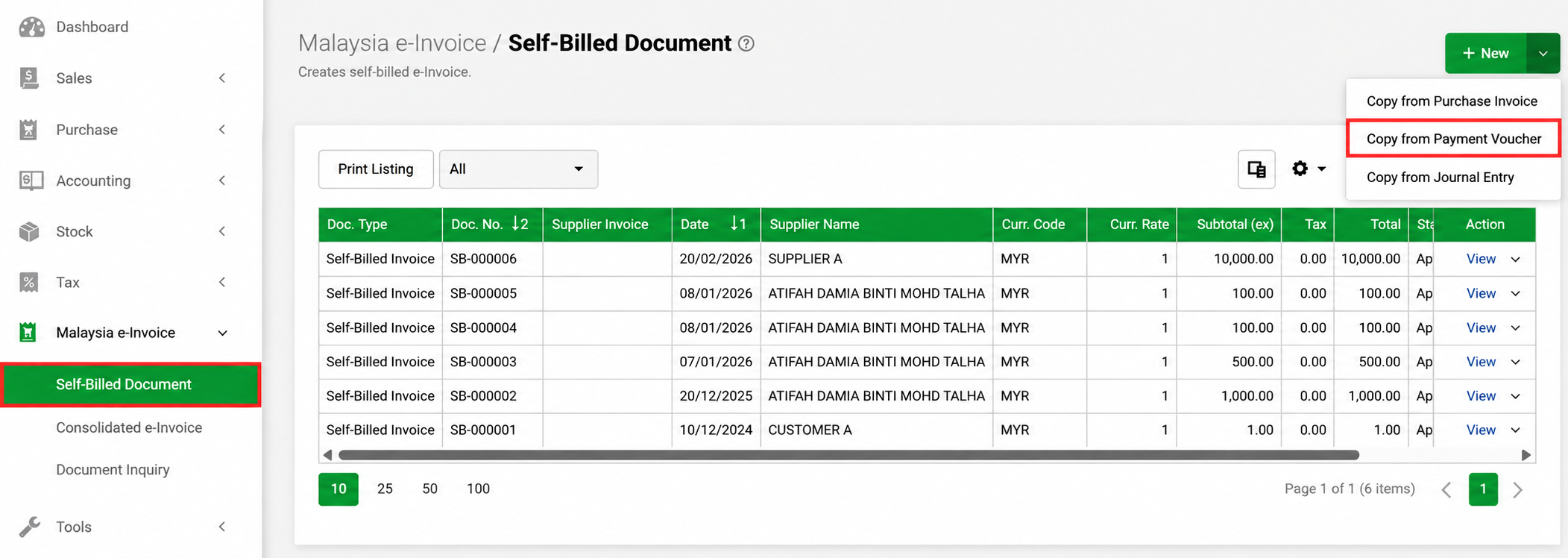Image resolution: width=1568 pixels, height=558 pixels.
Task: Click the Tax percent icon
Action: tap(28, 282)
